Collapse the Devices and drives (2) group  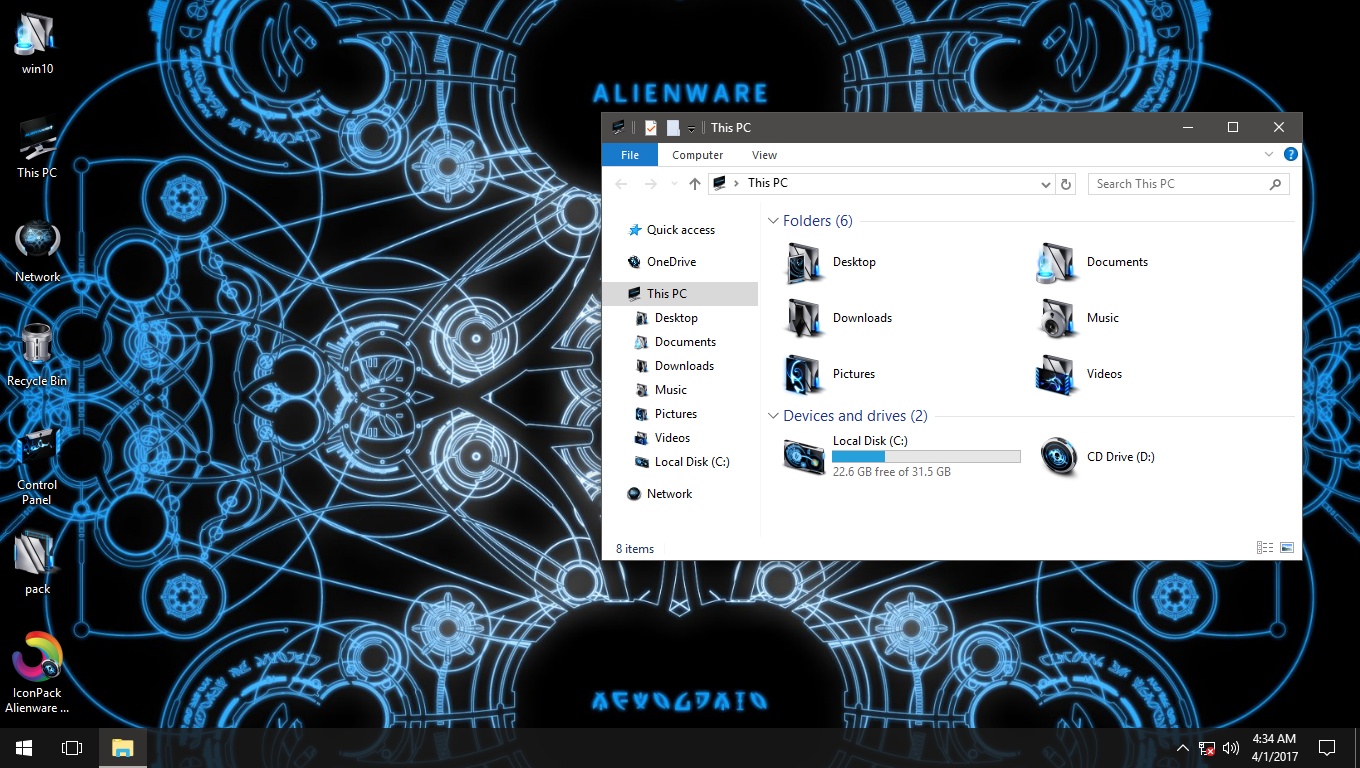point(773,416)
